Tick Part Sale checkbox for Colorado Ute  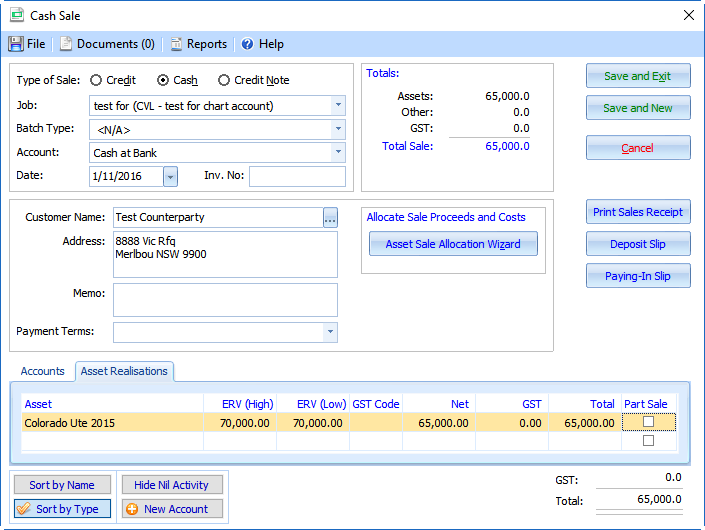coord(648,422)
